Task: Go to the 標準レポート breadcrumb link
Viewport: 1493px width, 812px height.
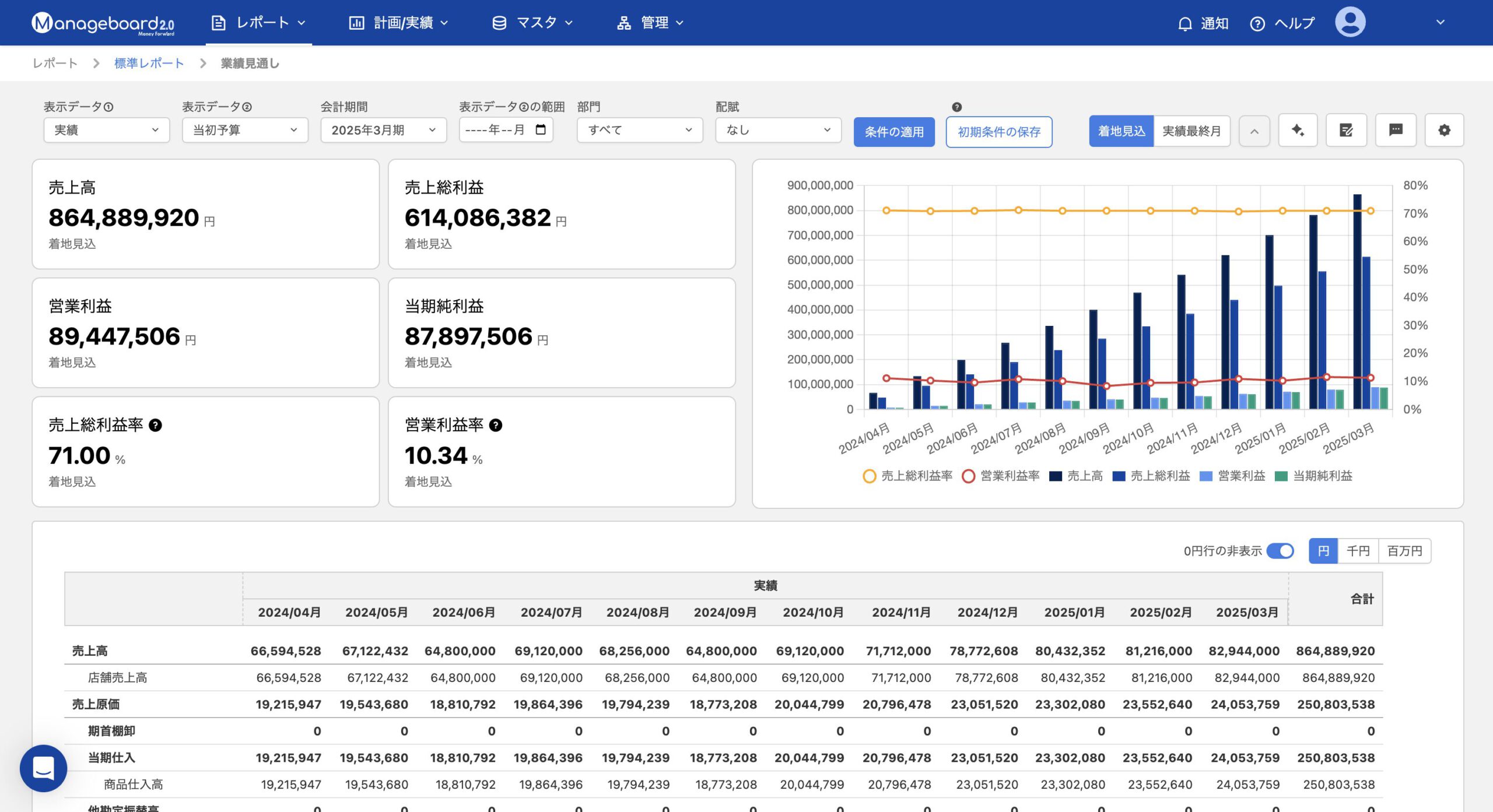Action: tap(149, 63)
